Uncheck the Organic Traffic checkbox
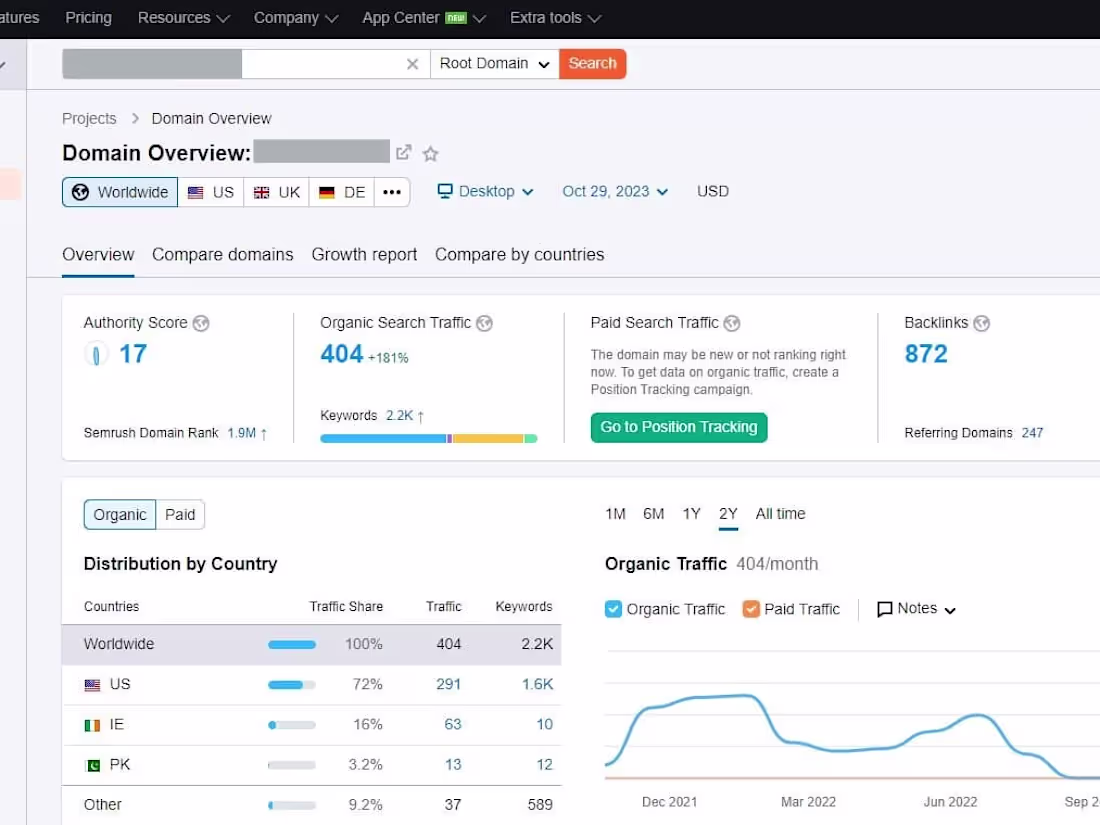Image resolution: width=1100 pixels, height=825 pixels. click(x=614, y=609)
